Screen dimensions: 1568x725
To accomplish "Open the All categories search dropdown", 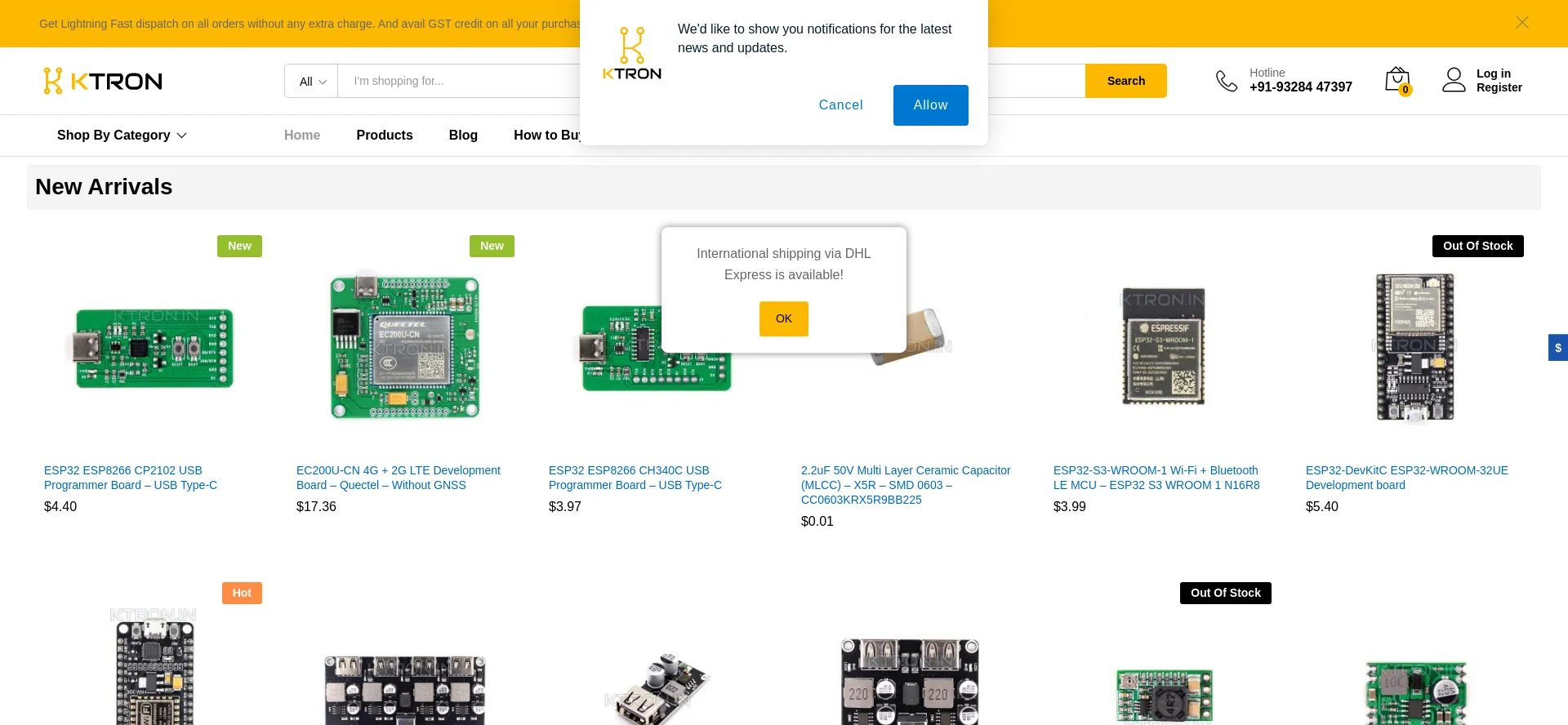I will (x=312, y=81).
